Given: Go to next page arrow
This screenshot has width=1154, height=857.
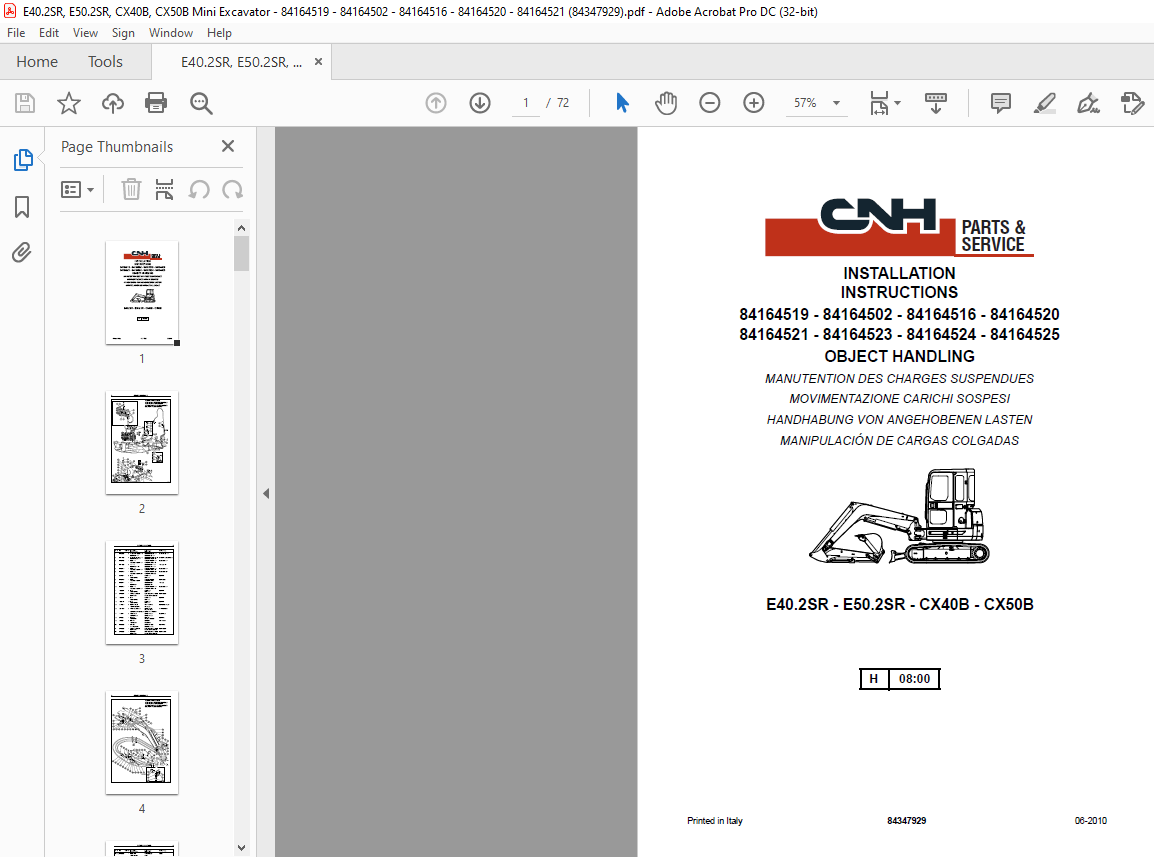Looking at the screenshot, I should click(x=480, y=103).
